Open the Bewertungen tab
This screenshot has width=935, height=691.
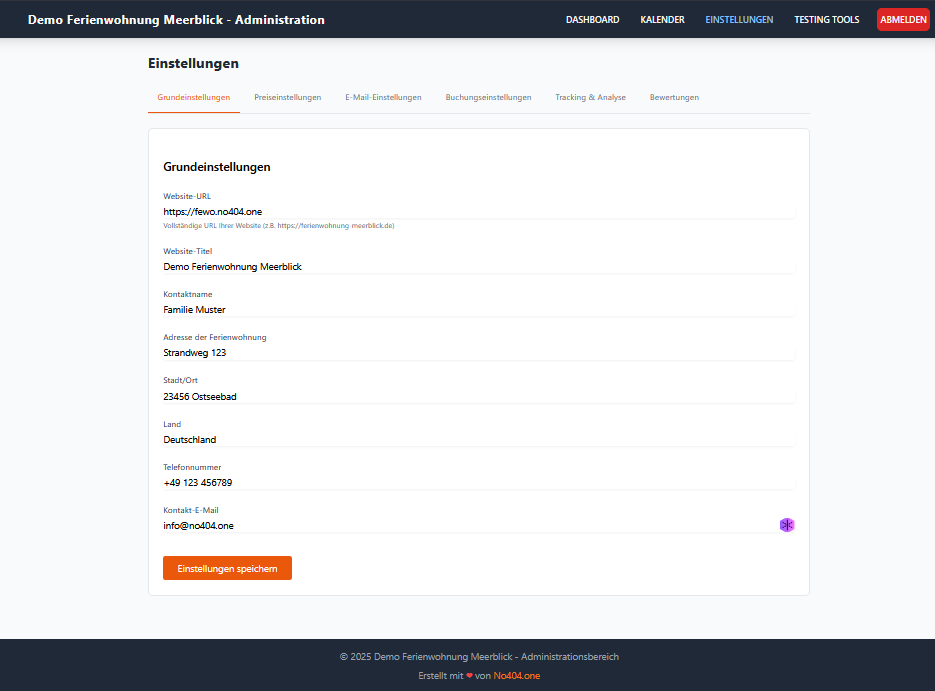point(674,97)
